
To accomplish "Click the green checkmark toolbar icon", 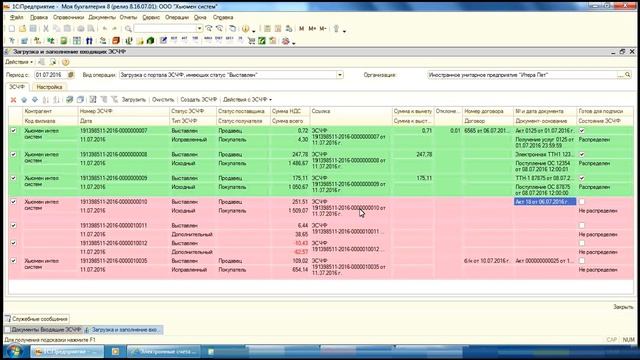I will pyautogui.click(x=262, y=40).
